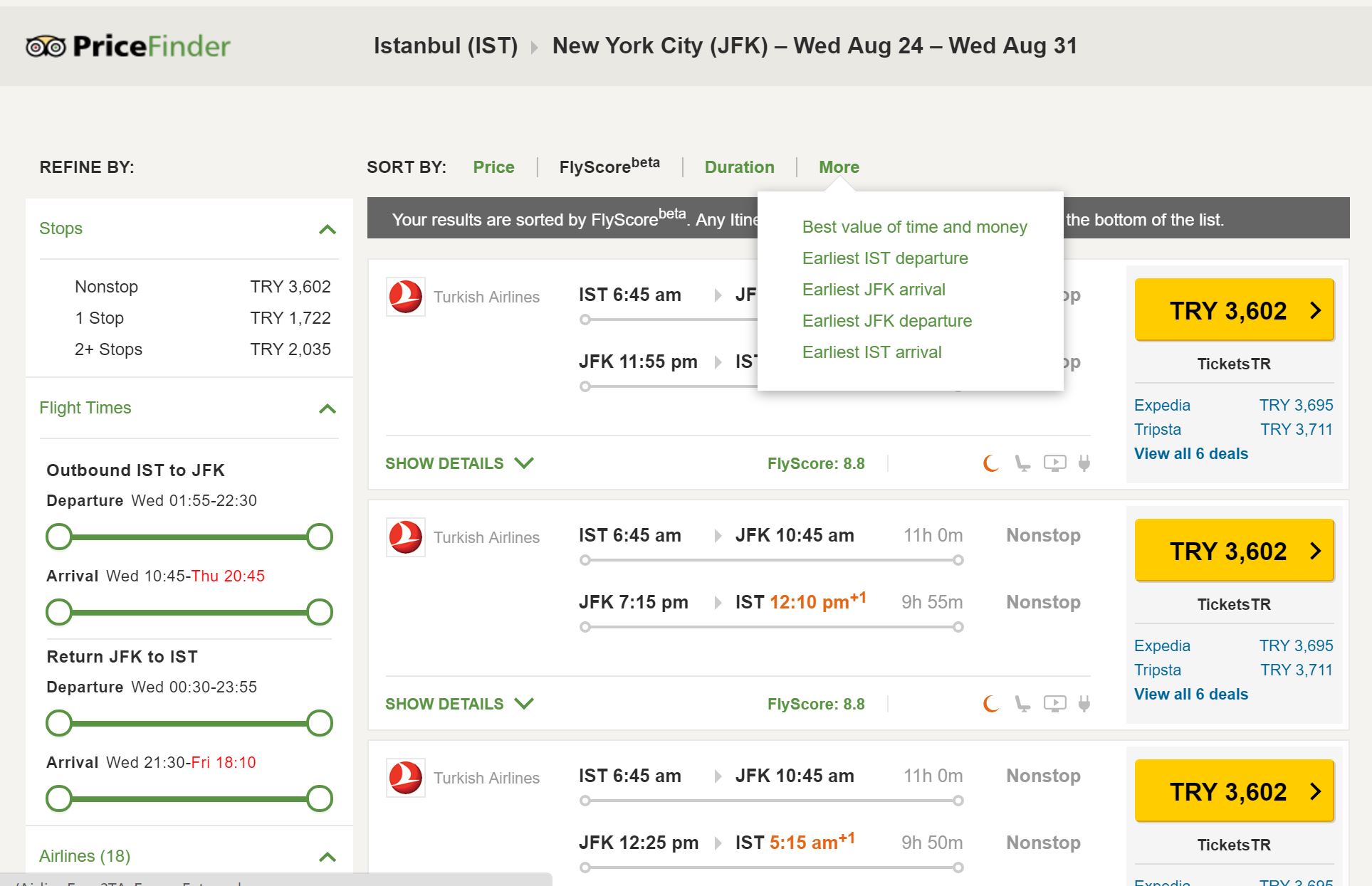View all 6 deals for second flight
The image size is (1372, 886).
pos(1191,694)
